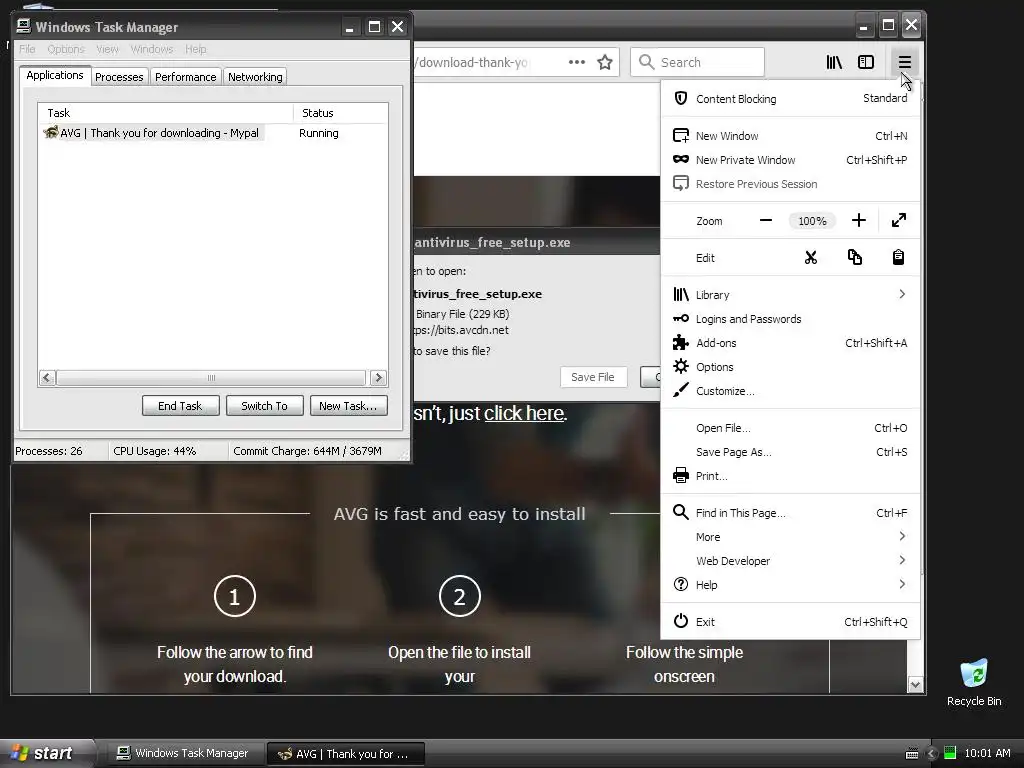Select Find in This Page...
Image resolution: width=1024 pixels, height=768 pixels.
[x=790, y=513]
